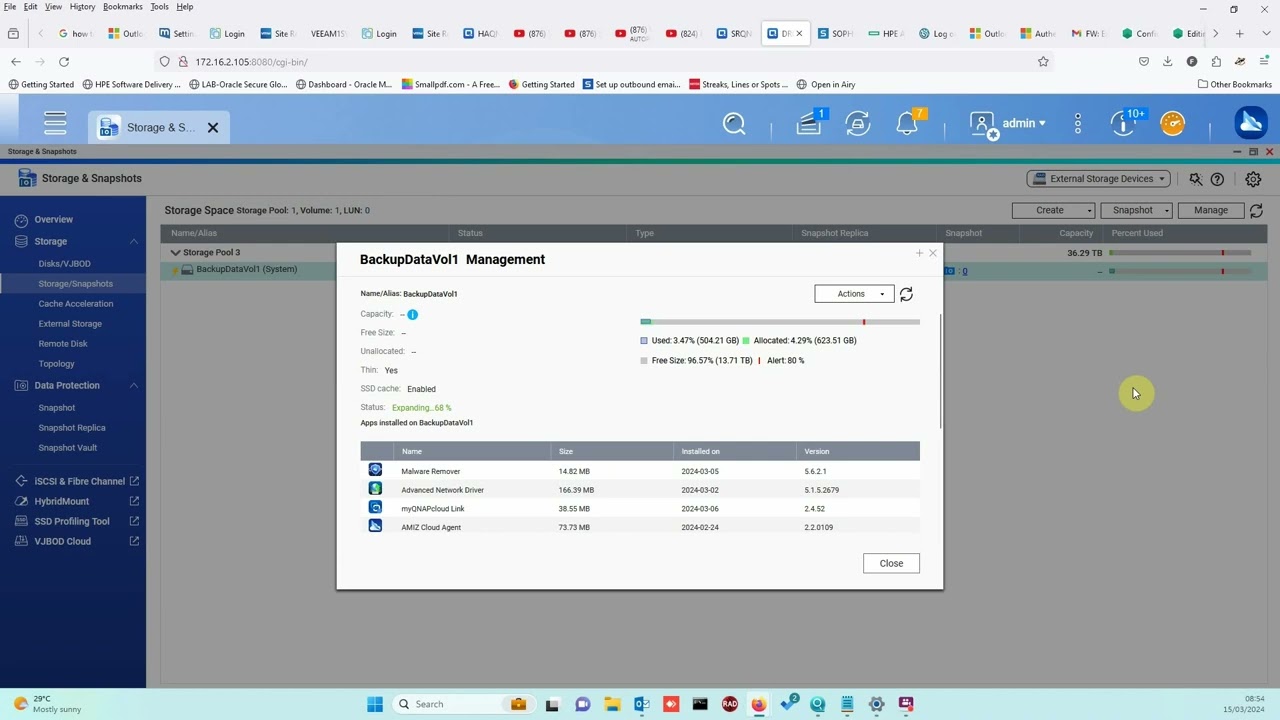Open the QTS search magnifier
The height and width of the screenshot is (720, 1280).
pyautogui.click(x=734, y=124)
